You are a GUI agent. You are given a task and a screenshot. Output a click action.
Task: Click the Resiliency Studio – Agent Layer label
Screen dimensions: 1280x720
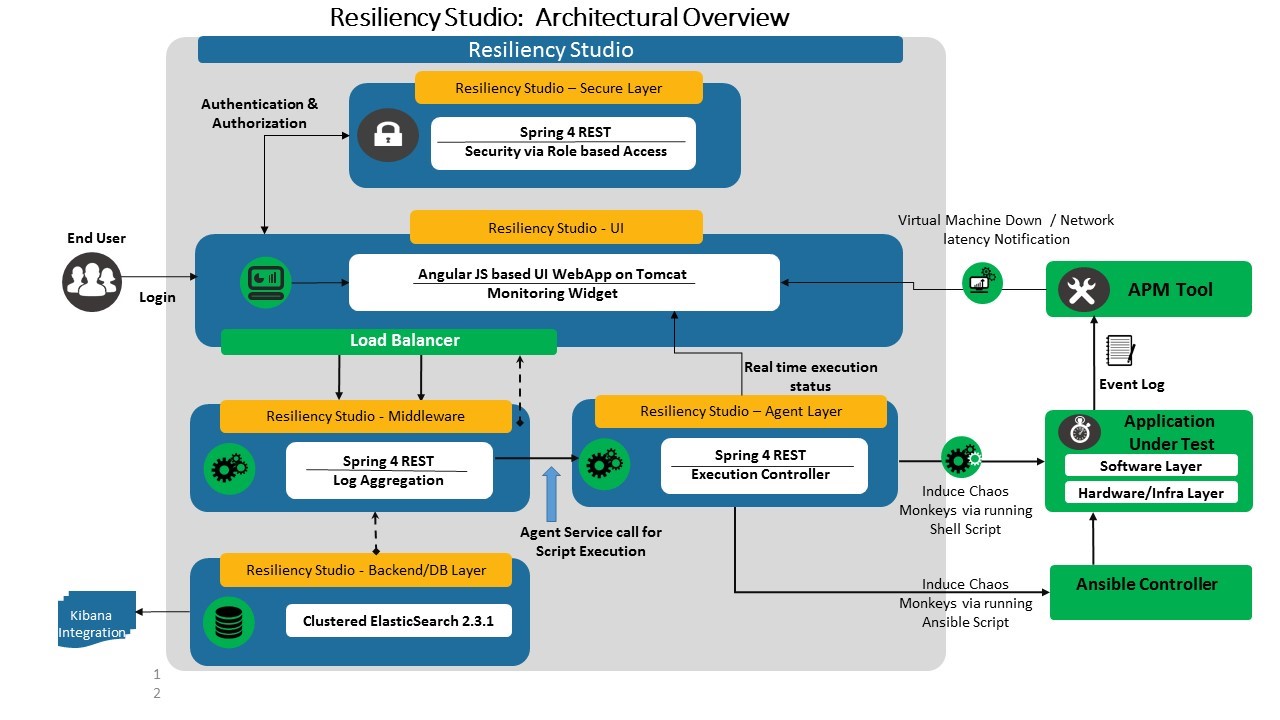pos(741,411)
